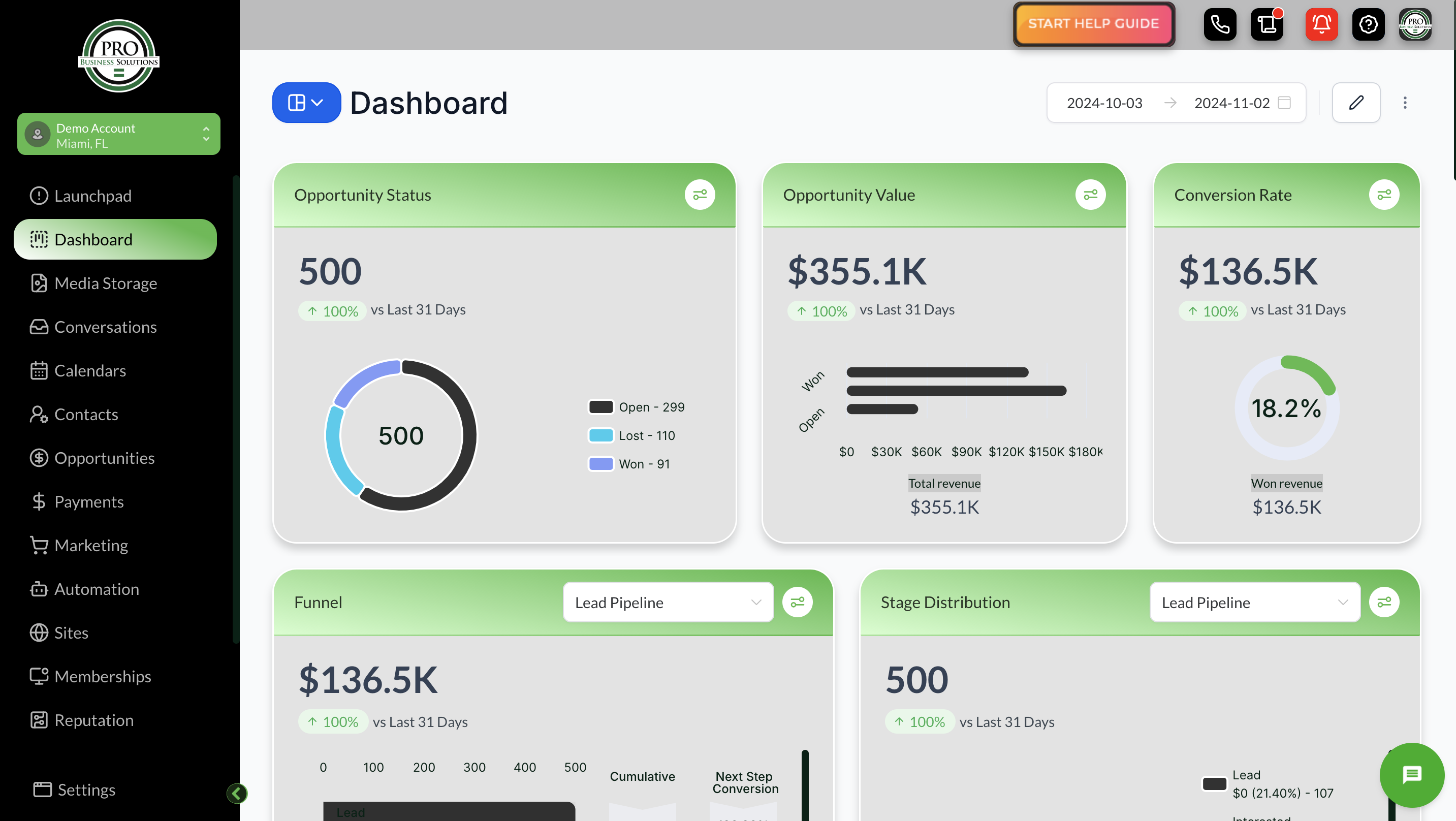Click the start date 2024-10-03 field
This screenshot has width=1456, height=821.
coord(1104,103)
